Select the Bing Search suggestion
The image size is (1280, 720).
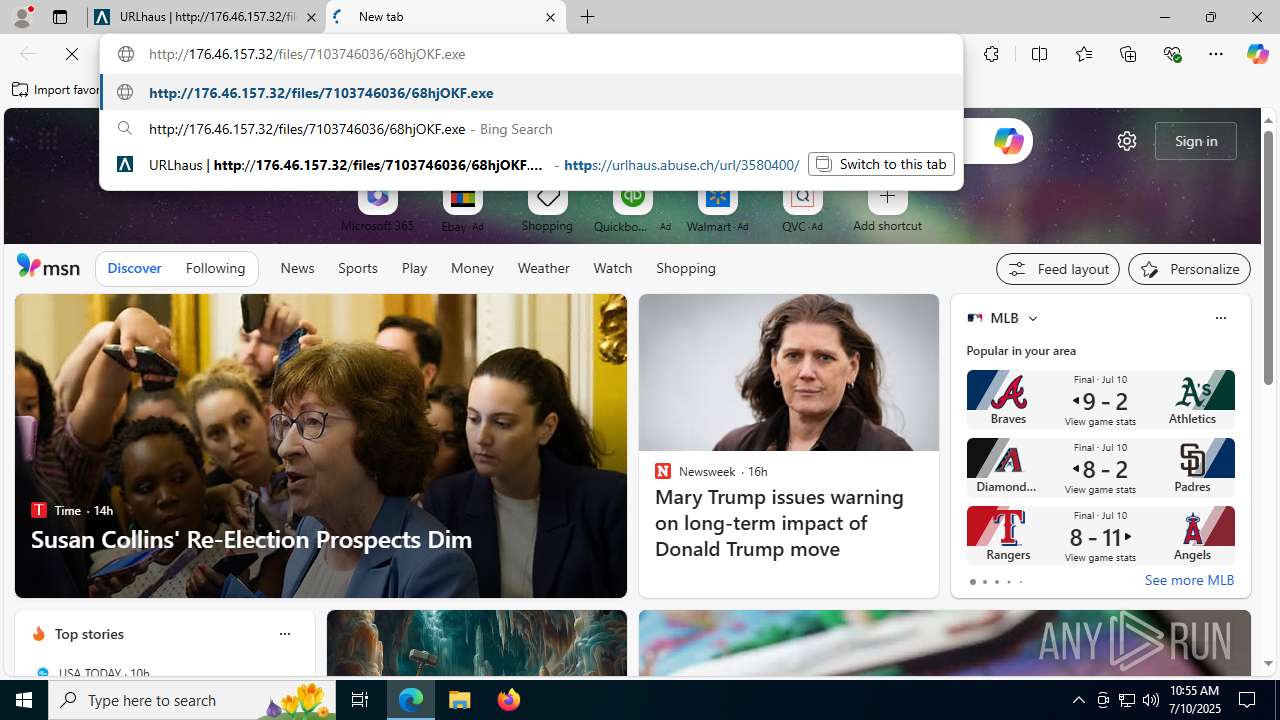coord(531,129)
